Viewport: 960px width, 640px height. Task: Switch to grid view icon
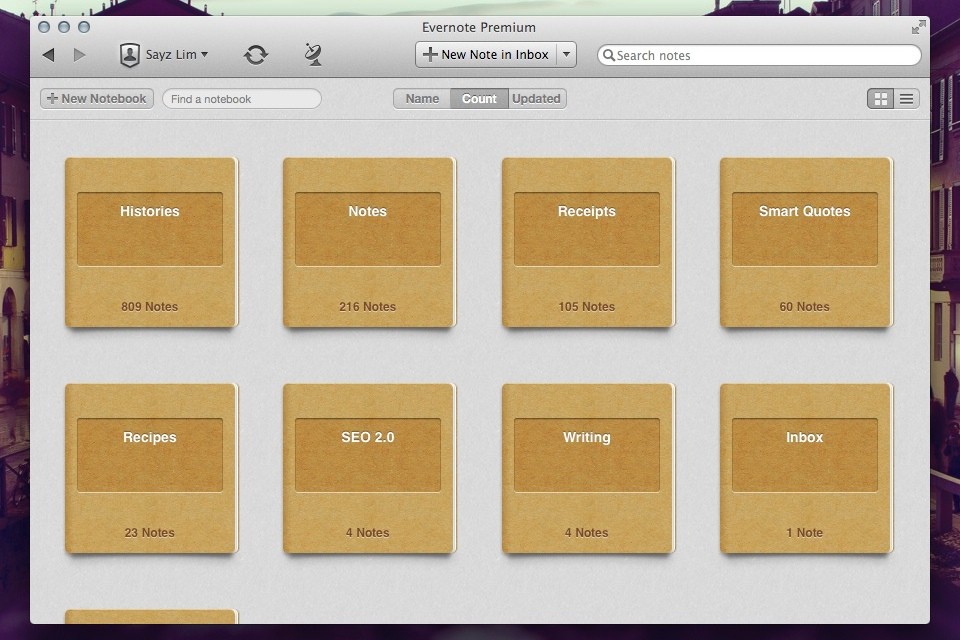coord(881,99)
